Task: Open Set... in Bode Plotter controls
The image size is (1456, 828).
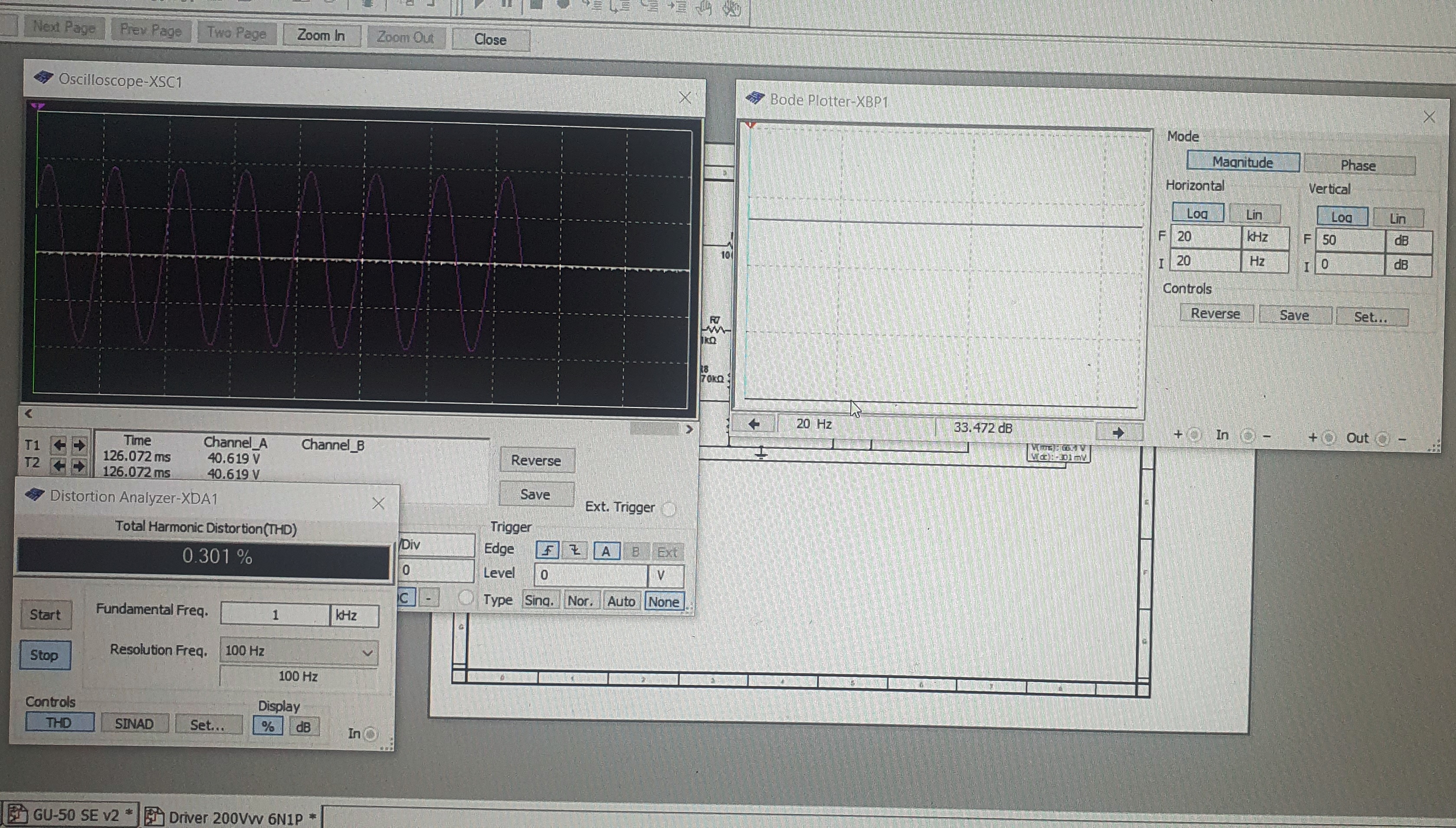Action: [1371, 317]
